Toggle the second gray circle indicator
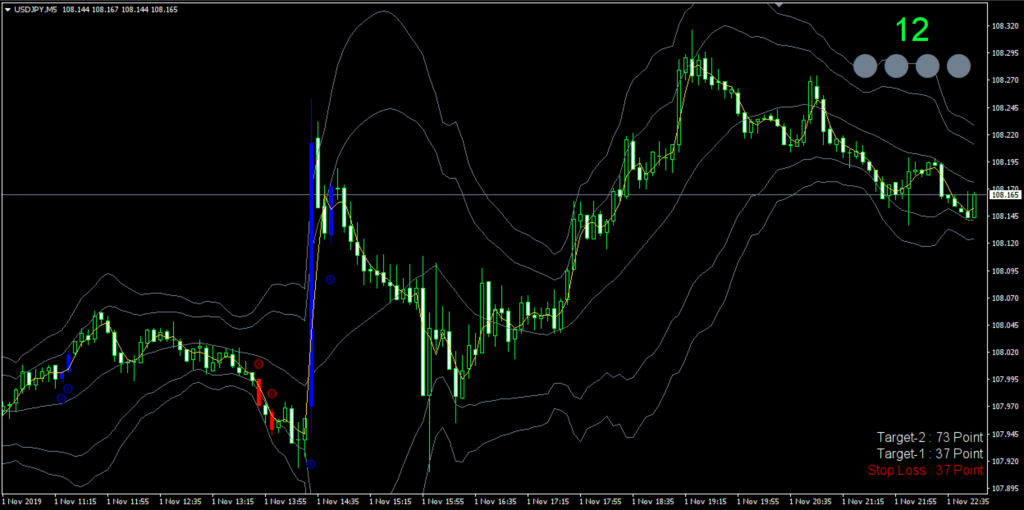This screenshot has width=1024, height=510. tap(896, 66)
